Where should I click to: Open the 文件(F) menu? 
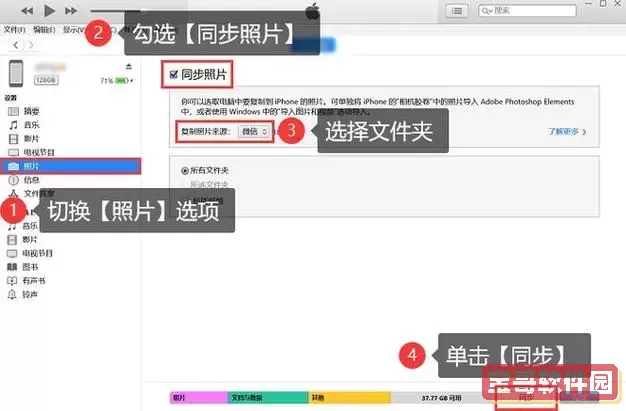pos(14,30)
